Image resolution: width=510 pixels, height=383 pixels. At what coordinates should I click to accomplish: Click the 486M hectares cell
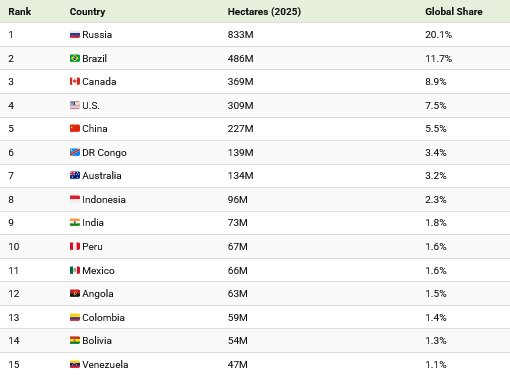tap(241, 58)
